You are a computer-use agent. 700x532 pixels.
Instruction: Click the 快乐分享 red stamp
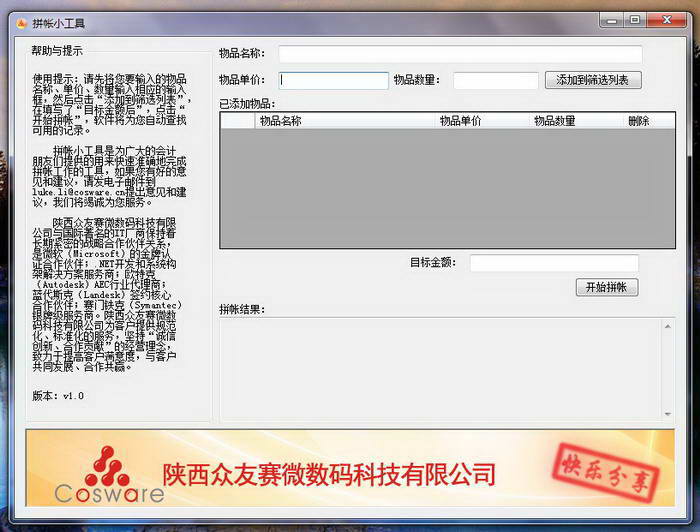click(x=606, y=472)
